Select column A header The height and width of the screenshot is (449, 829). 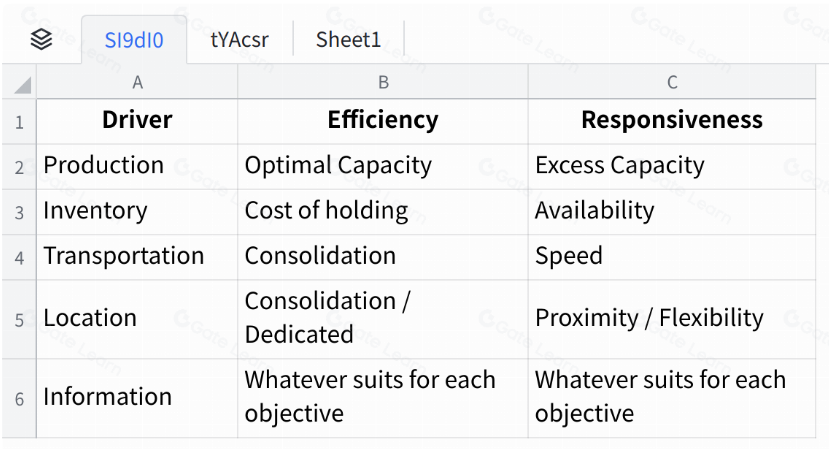point(137,82)
